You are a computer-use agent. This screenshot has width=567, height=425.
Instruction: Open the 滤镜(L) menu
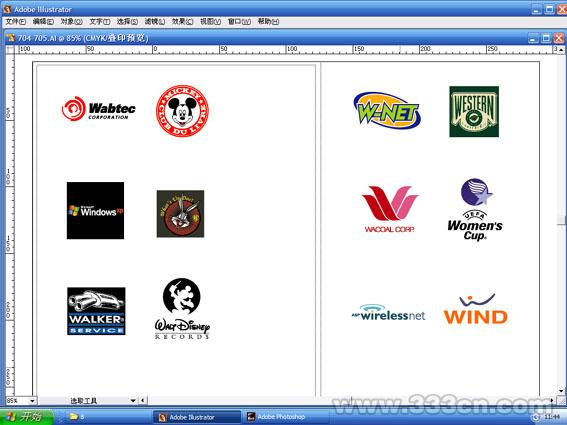click(x=155, y=22)
